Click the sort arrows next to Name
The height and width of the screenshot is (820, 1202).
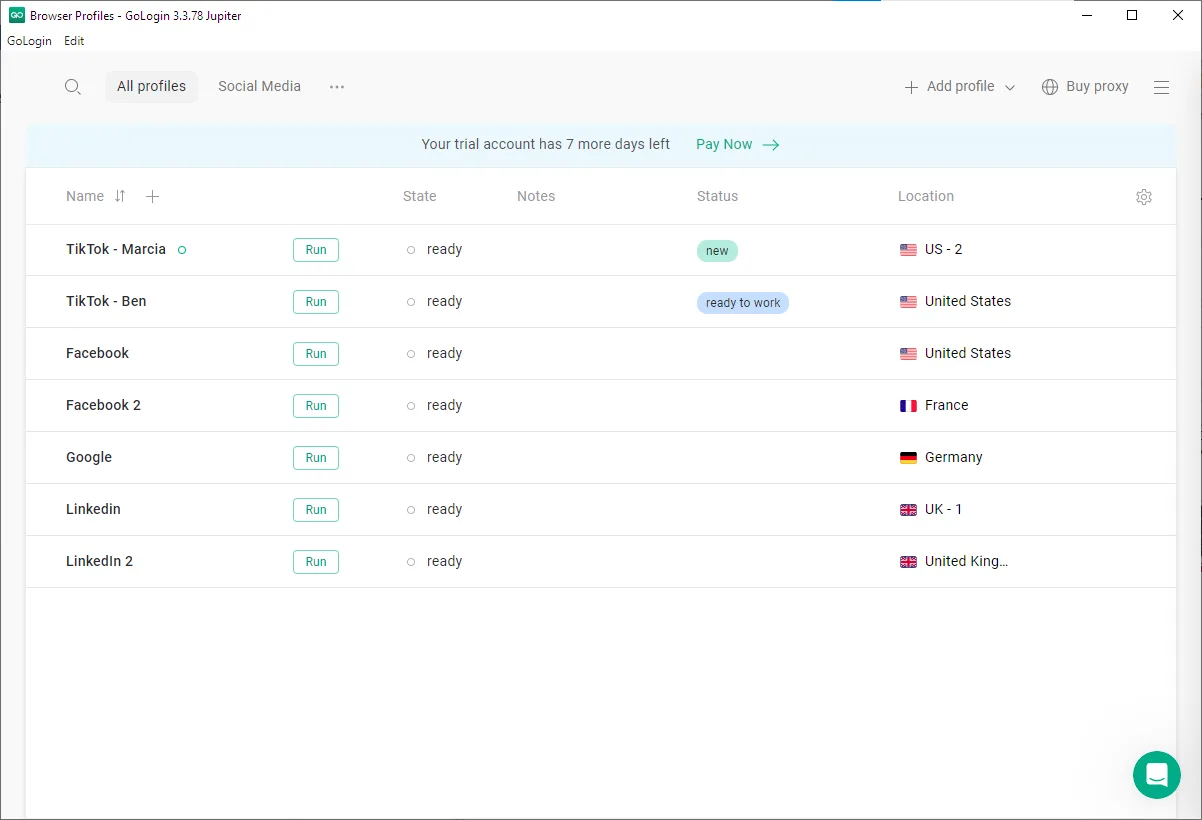tap(120, 196)
